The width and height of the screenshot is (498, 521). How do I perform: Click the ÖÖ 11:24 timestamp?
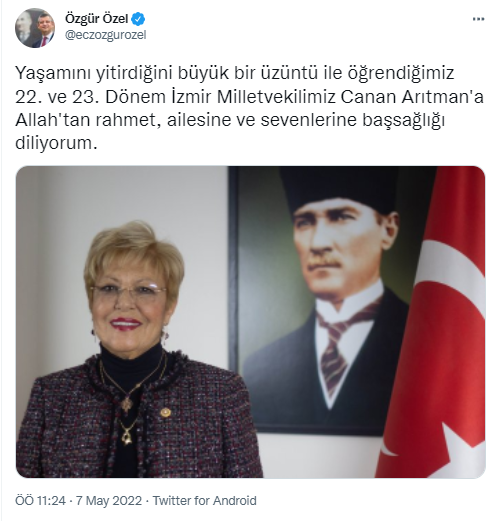(x=40, y=501)
